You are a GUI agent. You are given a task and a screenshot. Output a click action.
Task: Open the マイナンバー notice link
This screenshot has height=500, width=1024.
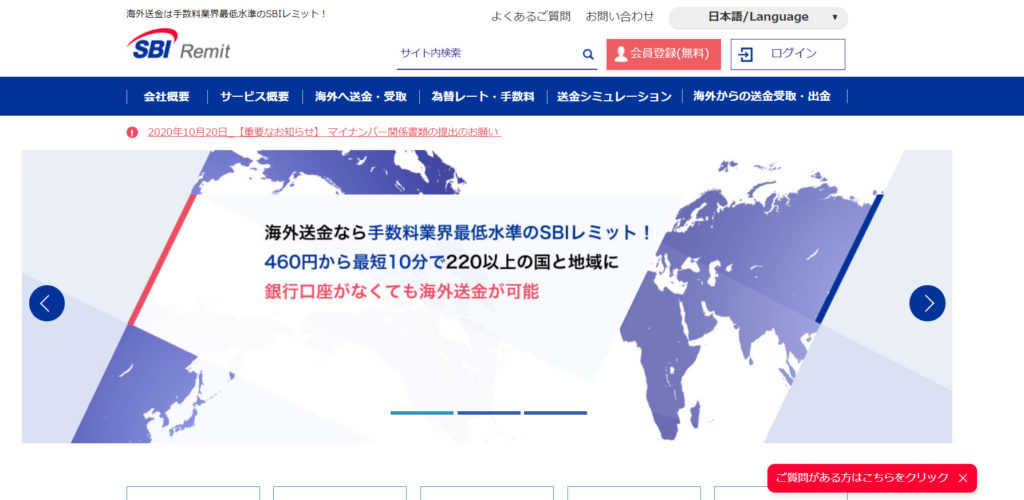[x=324, y=132]
